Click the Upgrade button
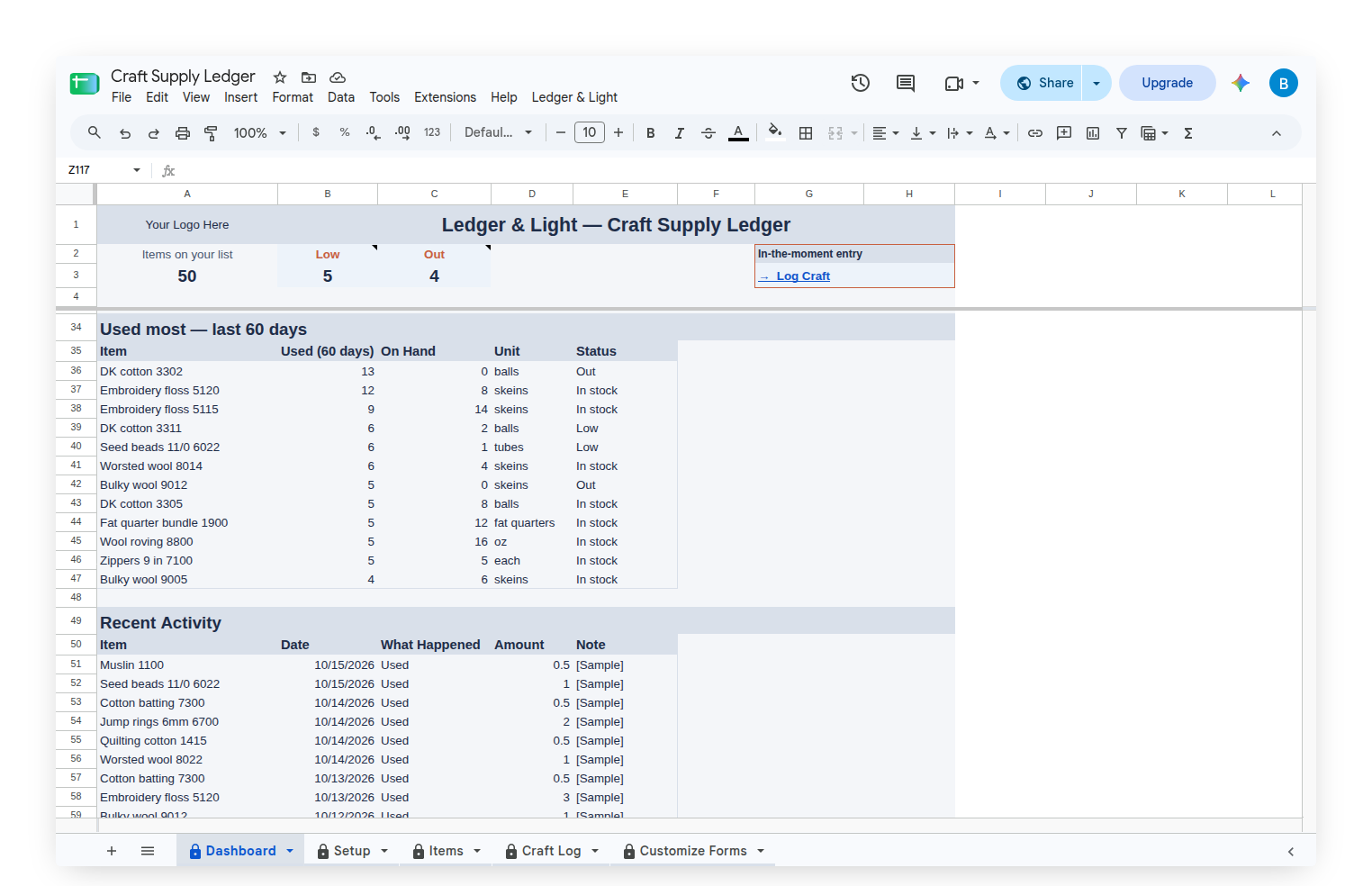The height and width of the screenshot is (886, 1372). 1168,83
